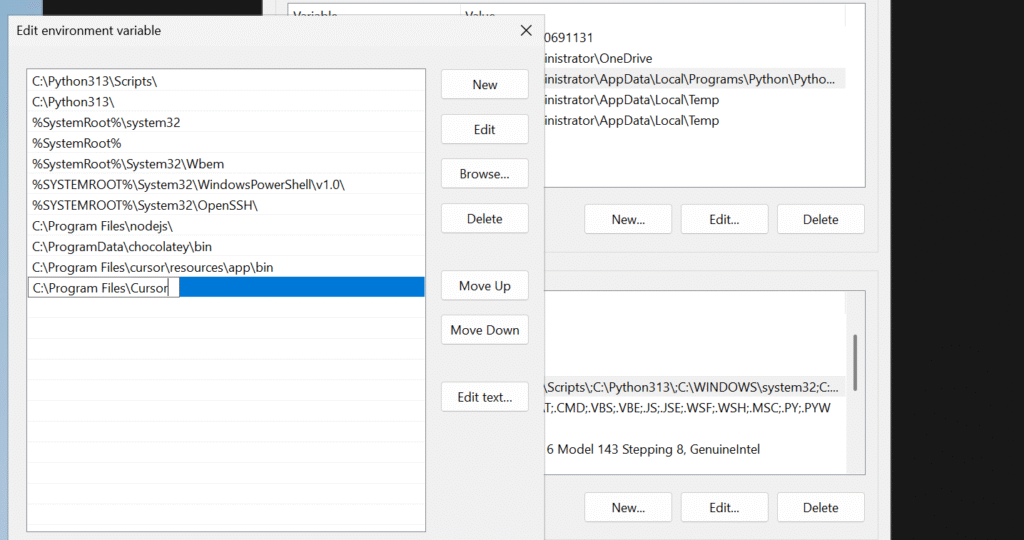Click Edit... under the user variables list
Image resolution: width=1024 pixels, height=540 pixels.
tap(724, 219)
